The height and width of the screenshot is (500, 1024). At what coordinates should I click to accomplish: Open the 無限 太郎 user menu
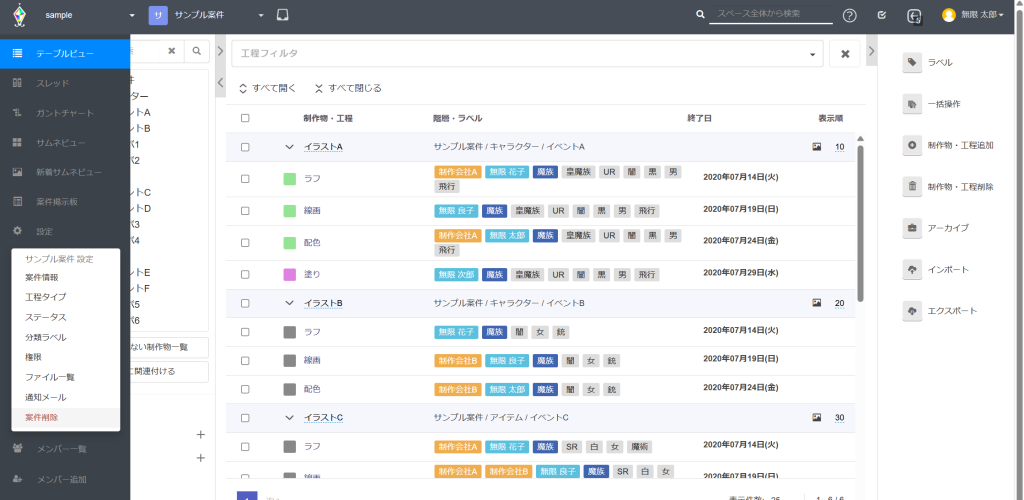973,15
